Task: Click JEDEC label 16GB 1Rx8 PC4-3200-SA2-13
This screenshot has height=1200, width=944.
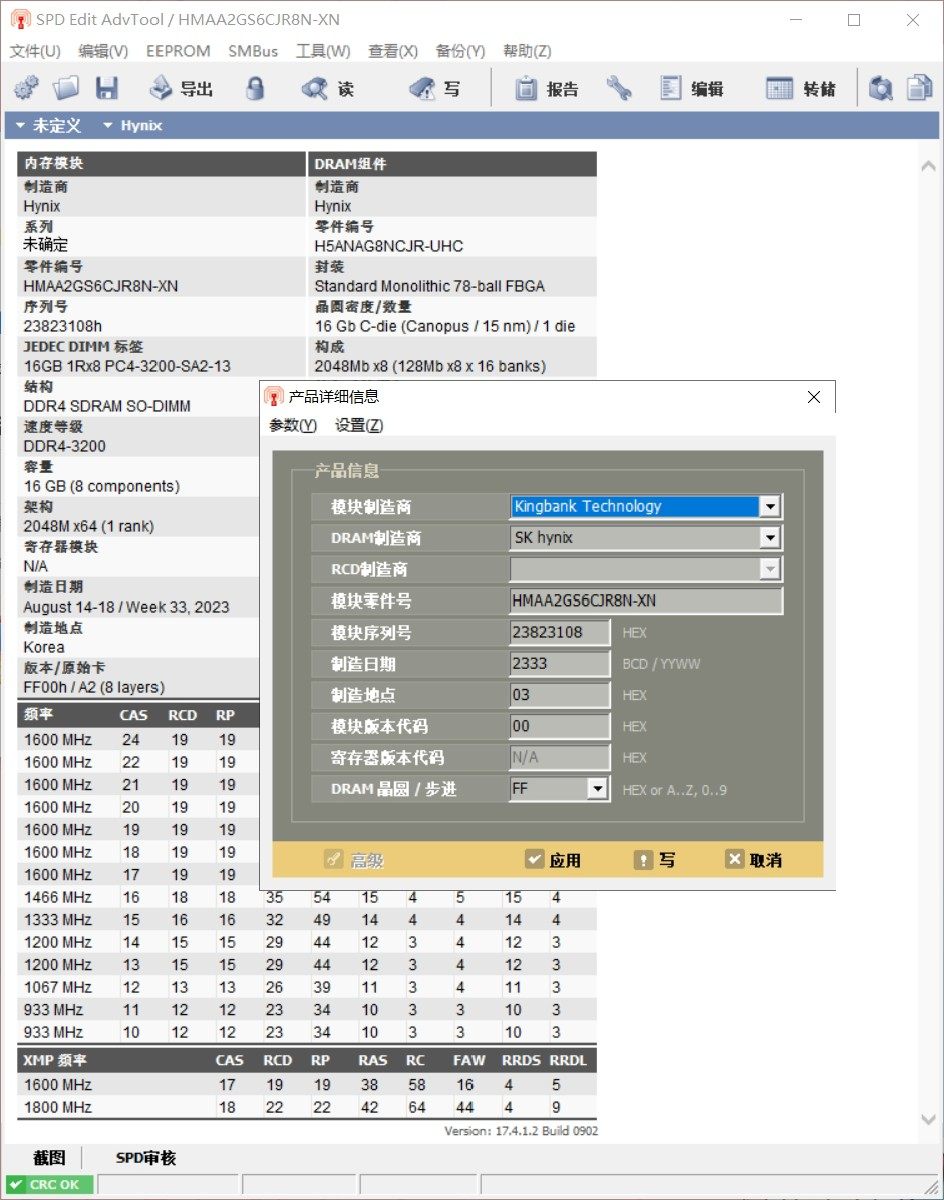Action: [x=127, y=366]
